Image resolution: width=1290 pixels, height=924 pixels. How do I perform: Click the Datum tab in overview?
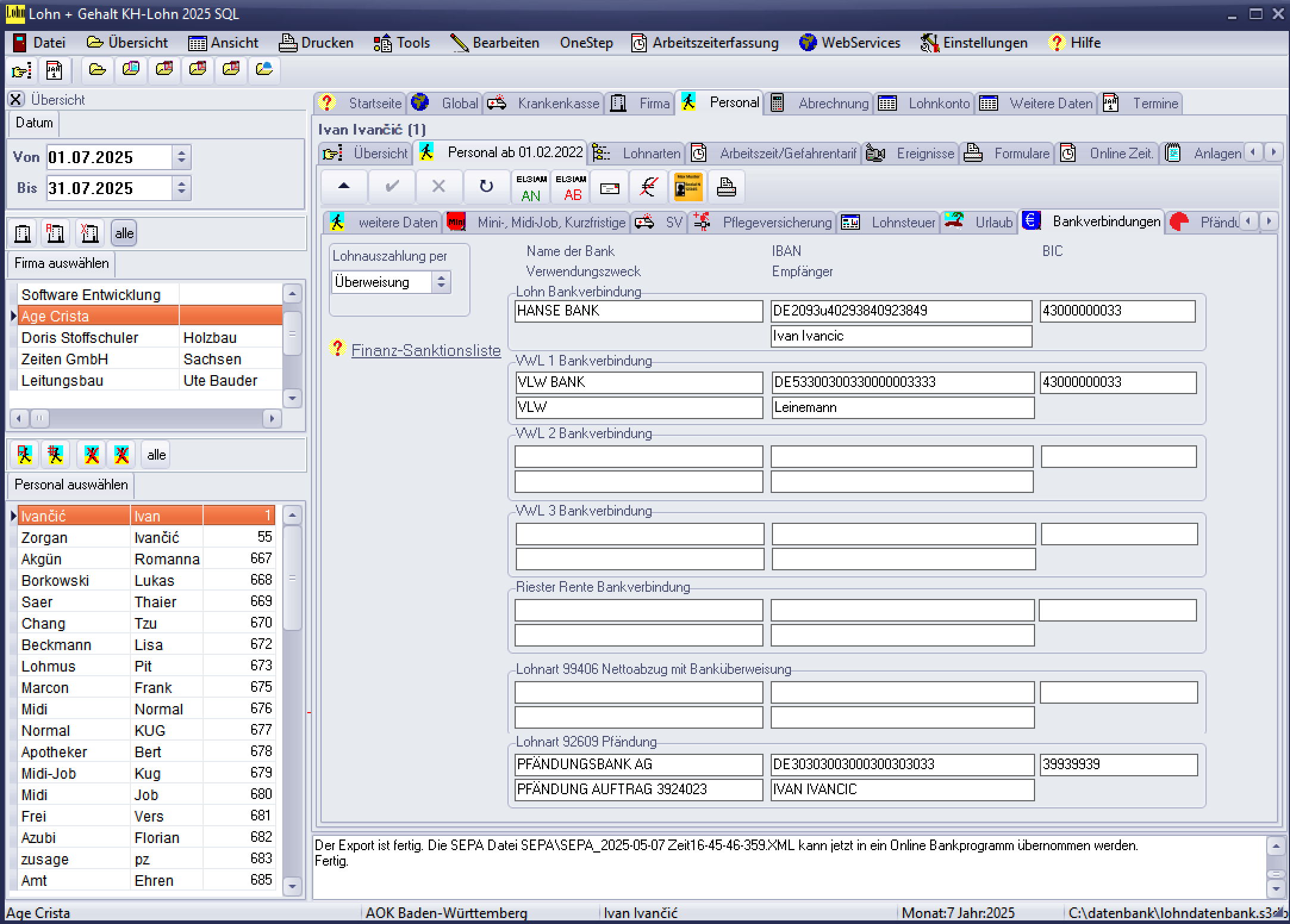pyautogui.click(x=34, y=123)
